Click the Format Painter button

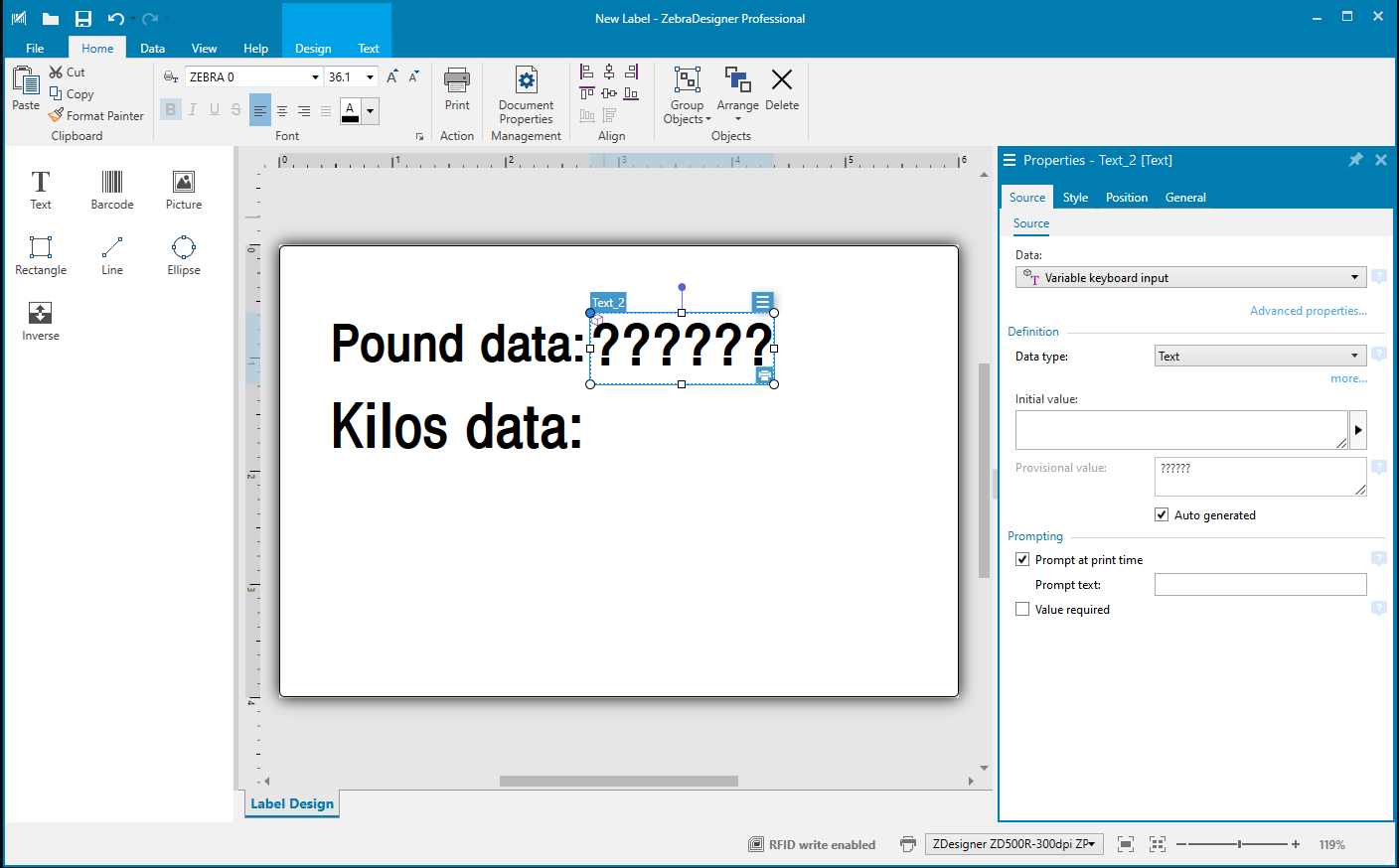96,116
